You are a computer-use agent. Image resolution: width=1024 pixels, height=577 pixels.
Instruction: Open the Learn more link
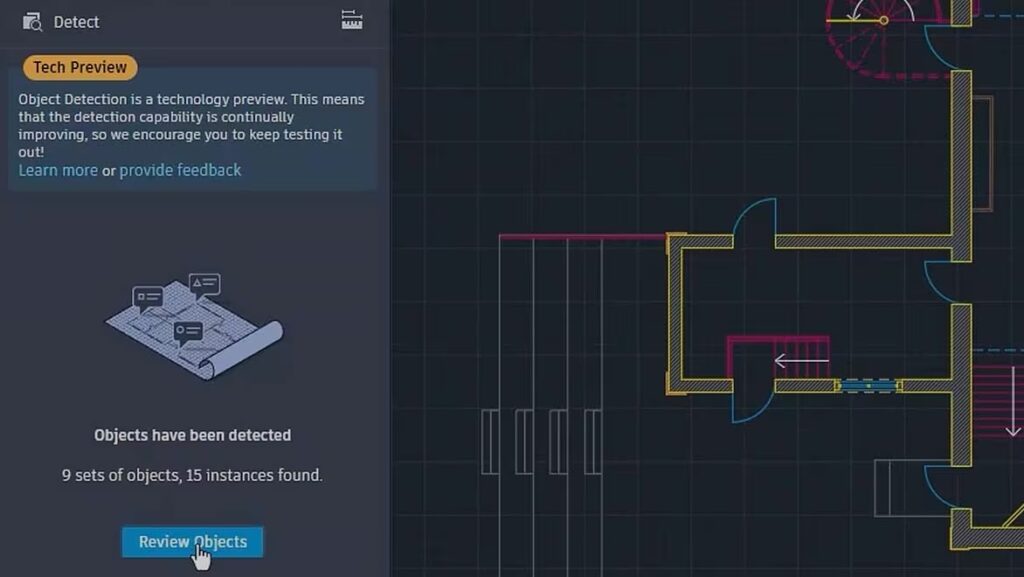click(x=58, y=170)
